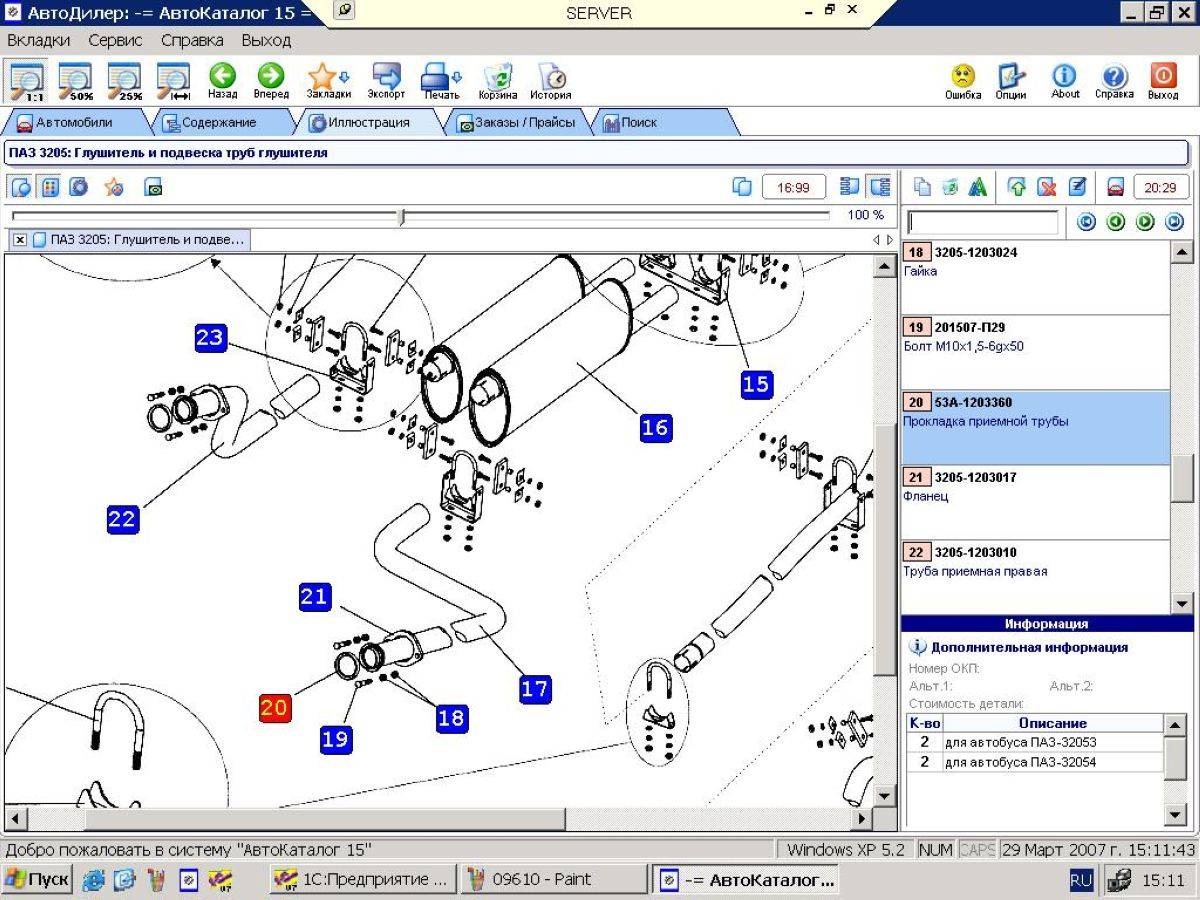The image size is (1200, 900).
Task: Set zoom to 1:1 with magnifier icon
Action: tap(27, 81)
